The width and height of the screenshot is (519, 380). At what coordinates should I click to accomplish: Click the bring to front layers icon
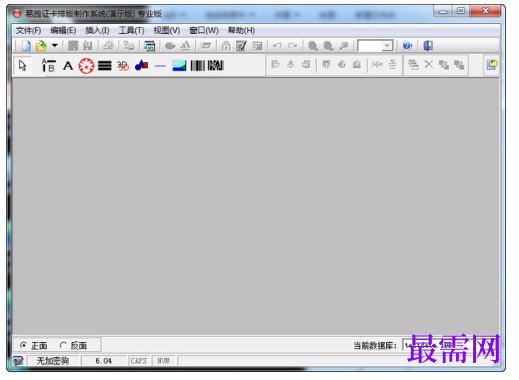point(444,65)
